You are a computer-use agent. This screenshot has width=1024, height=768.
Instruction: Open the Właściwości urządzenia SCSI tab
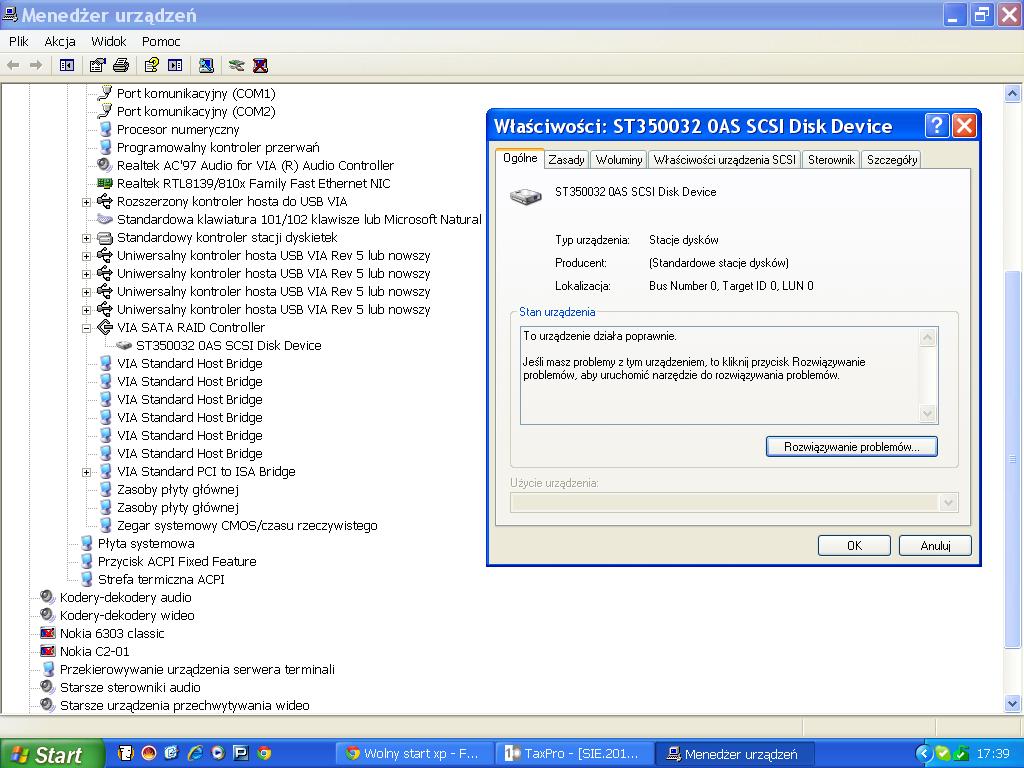725,159
